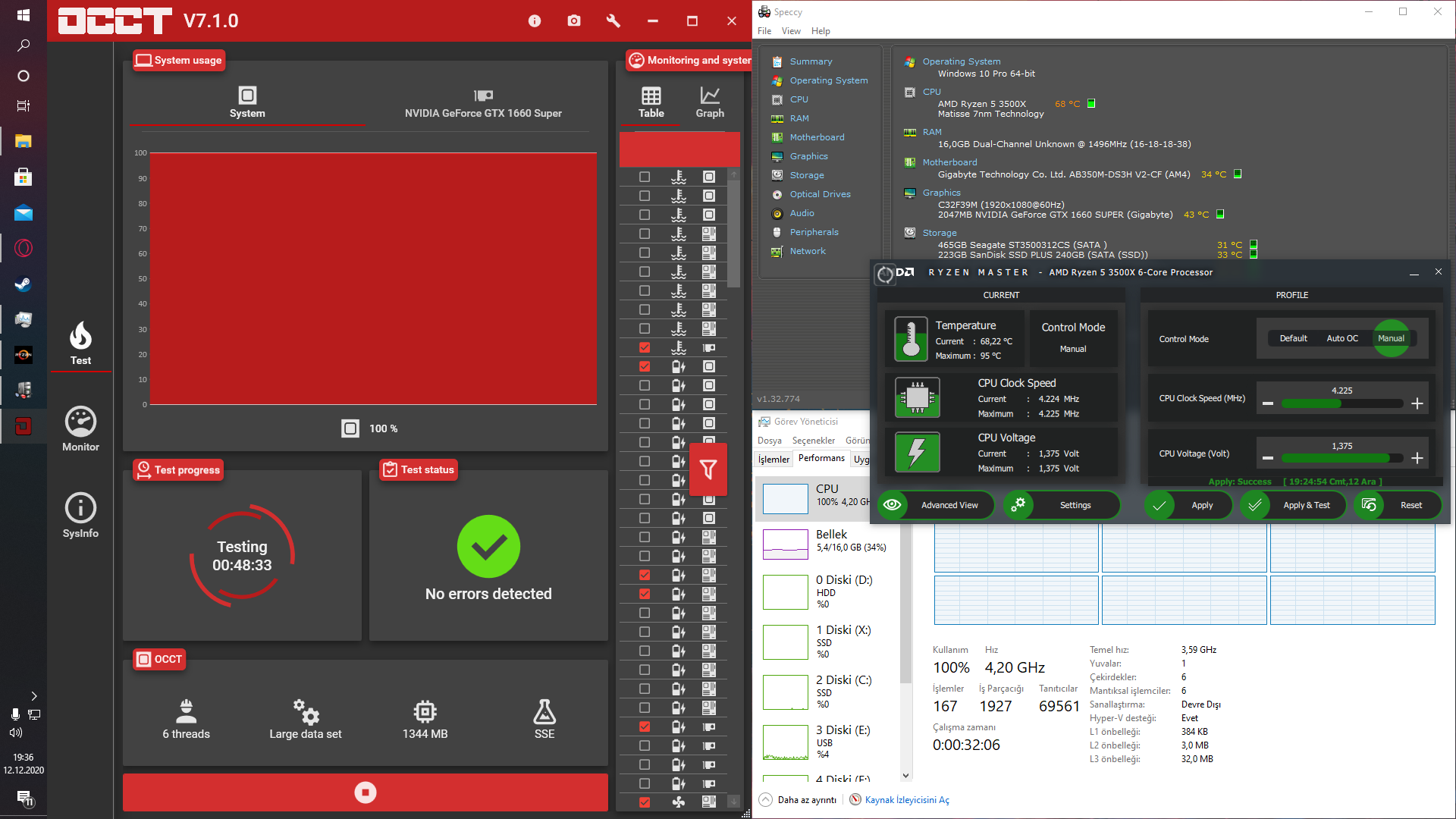Image resolution: width=1456 pixels, height=819 pixels.
Task: Stop the running OCCT test
Action: 365,792
